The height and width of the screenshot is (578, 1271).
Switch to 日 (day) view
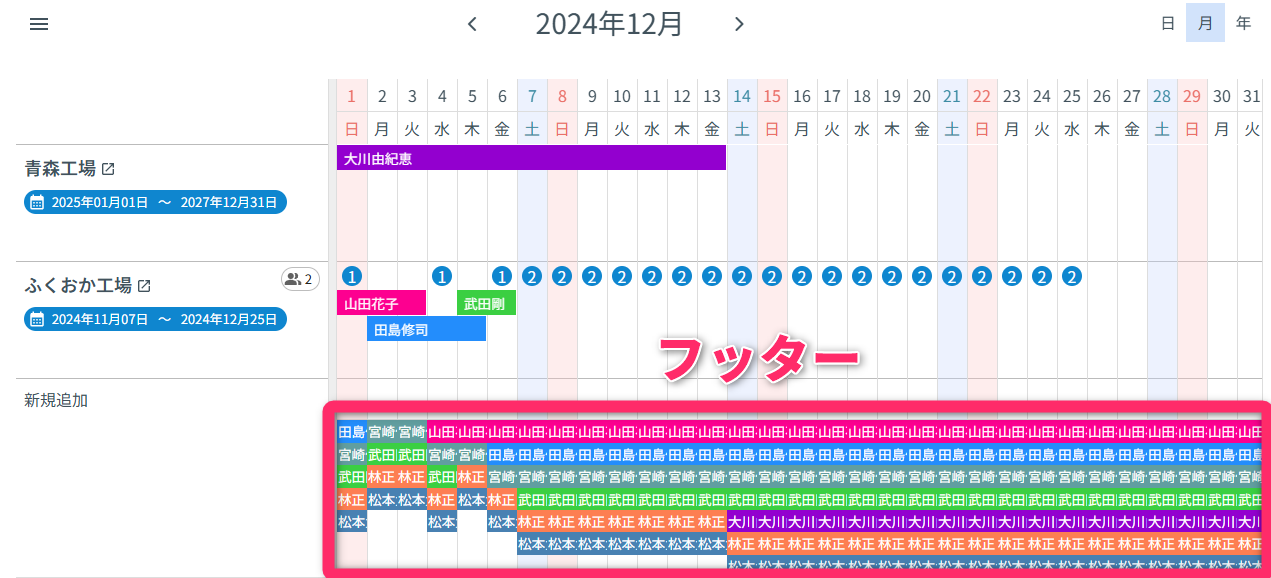(x=1166, y=22)
